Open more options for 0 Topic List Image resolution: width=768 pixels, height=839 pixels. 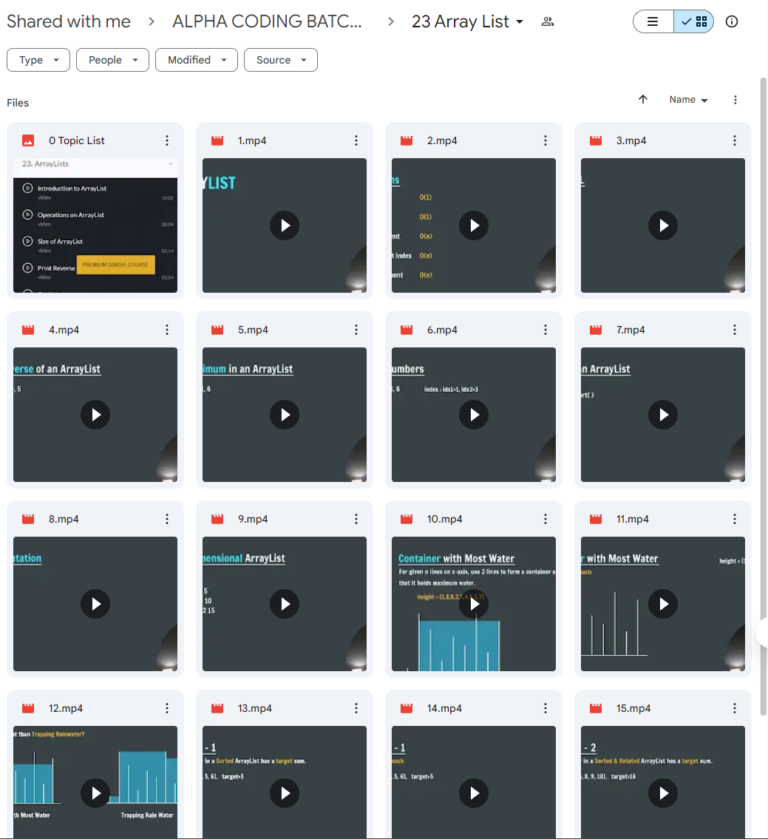167,141
